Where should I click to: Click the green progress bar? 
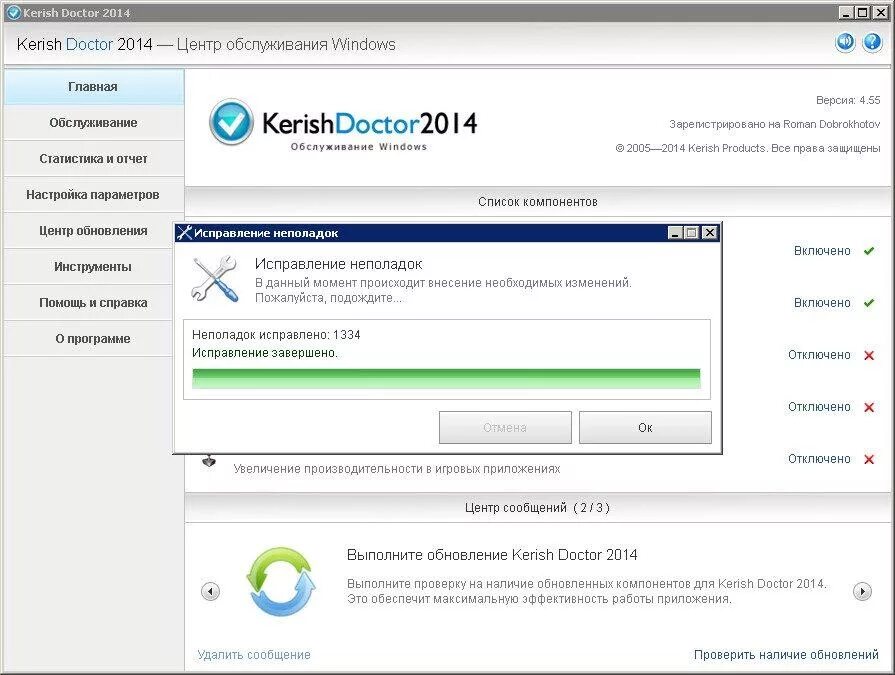446,379
